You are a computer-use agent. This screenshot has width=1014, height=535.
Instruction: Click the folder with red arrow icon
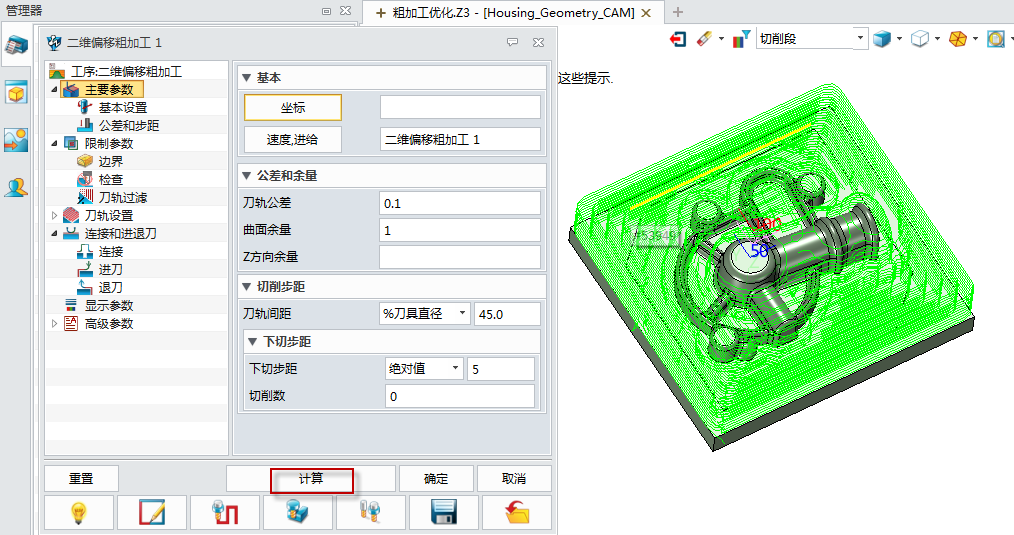[x=516, y=512]
